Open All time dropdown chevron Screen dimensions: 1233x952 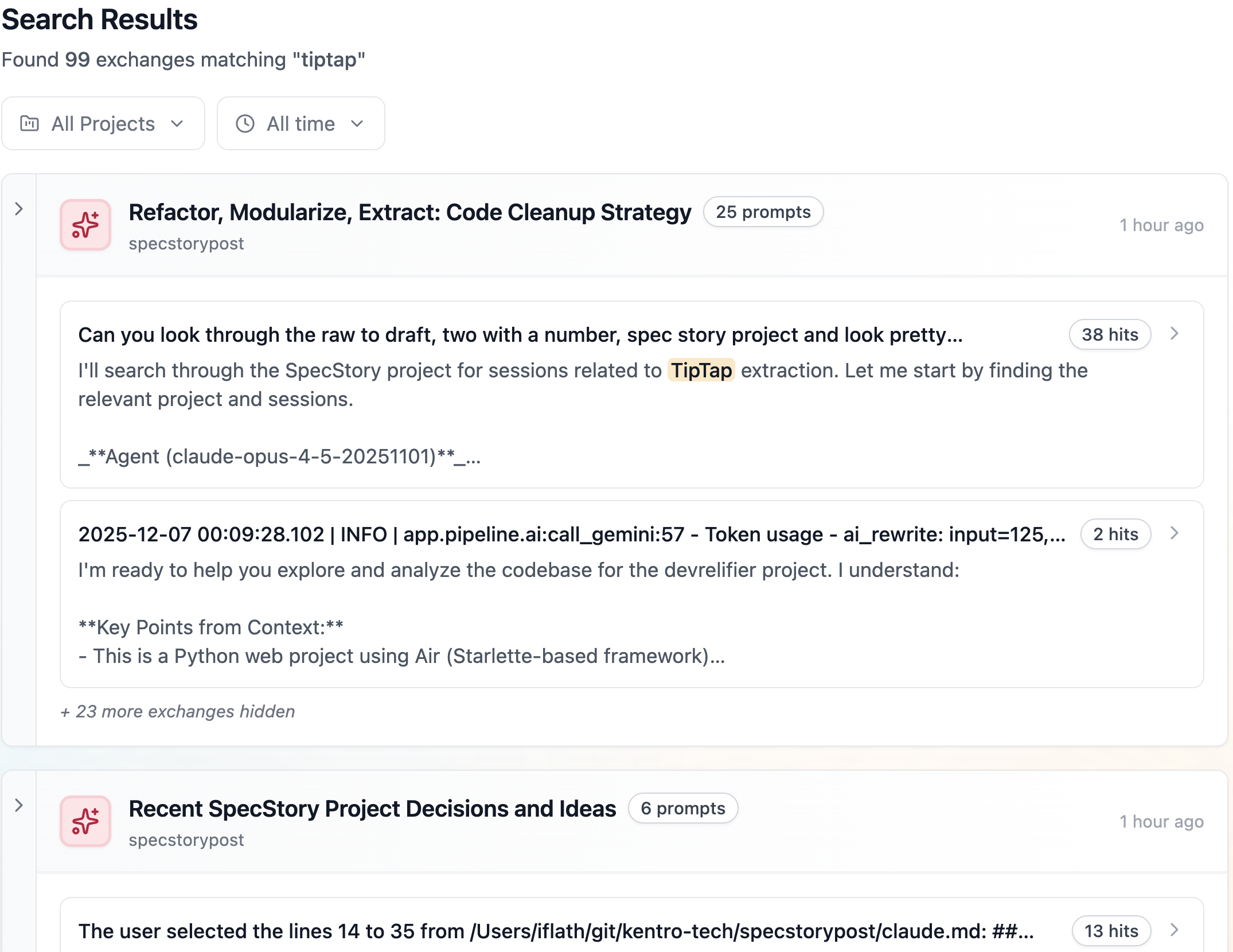(x=357, y=123)
